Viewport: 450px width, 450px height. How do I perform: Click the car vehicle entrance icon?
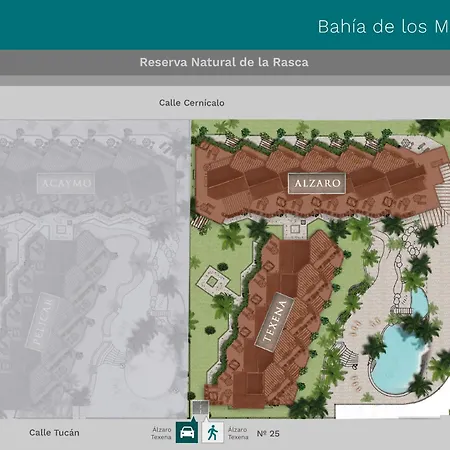pyautogui.click(x=187, y=432)
